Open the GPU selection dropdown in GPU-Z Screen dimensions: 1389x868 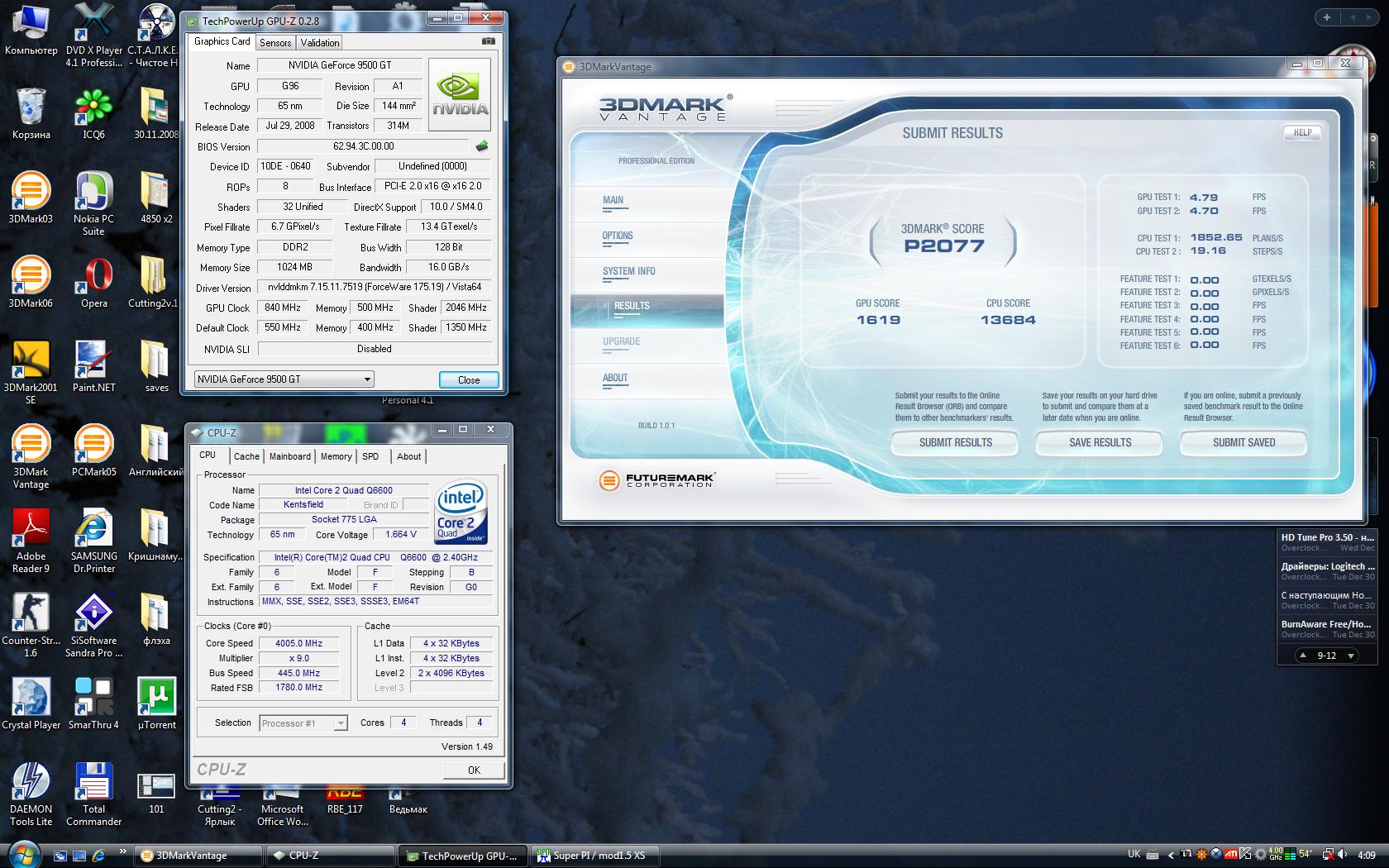point(284,379)
